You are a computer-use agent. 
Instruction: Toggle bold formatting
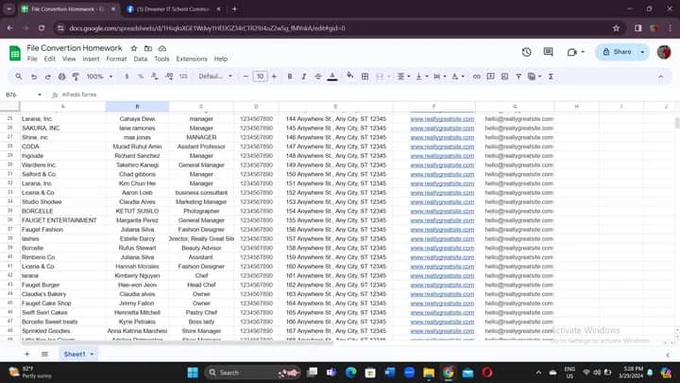(x=290, y=76)
